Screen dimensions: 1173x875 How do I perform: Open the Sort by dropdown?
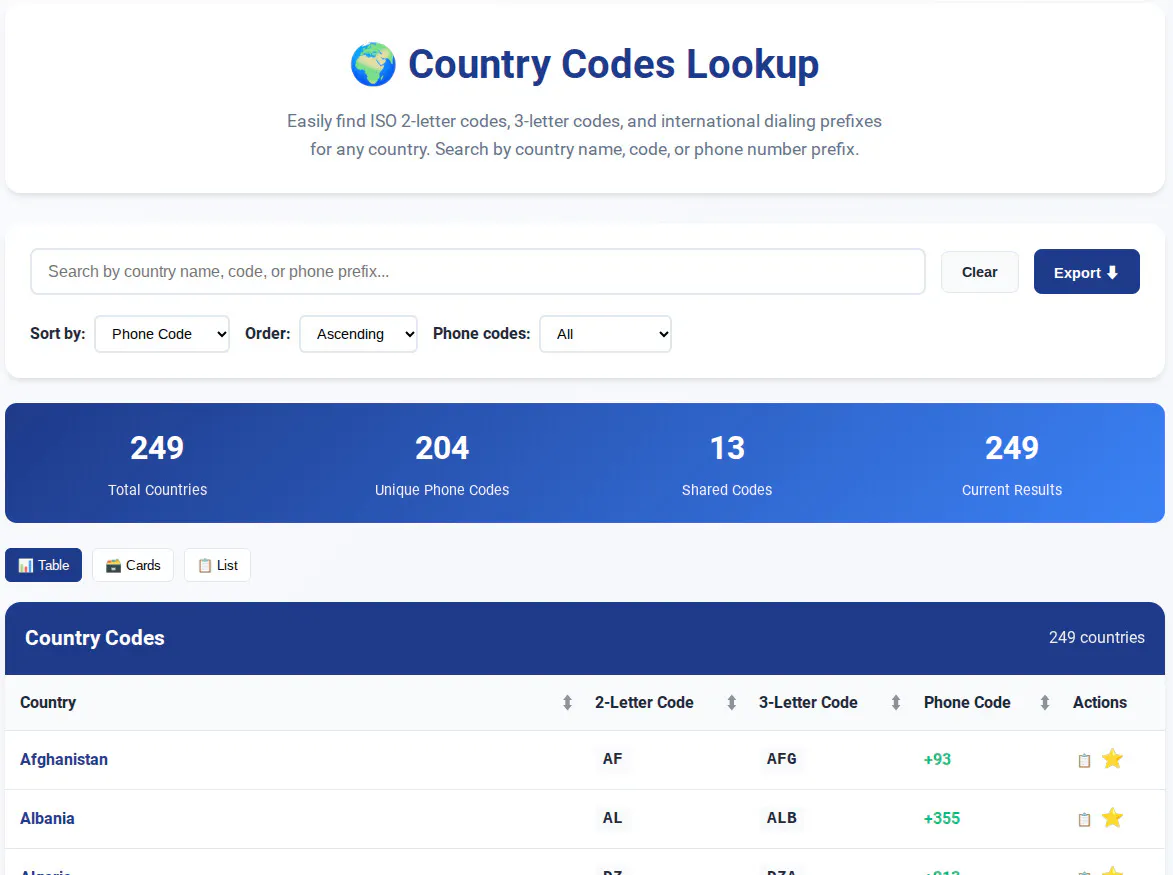point(162,334)
